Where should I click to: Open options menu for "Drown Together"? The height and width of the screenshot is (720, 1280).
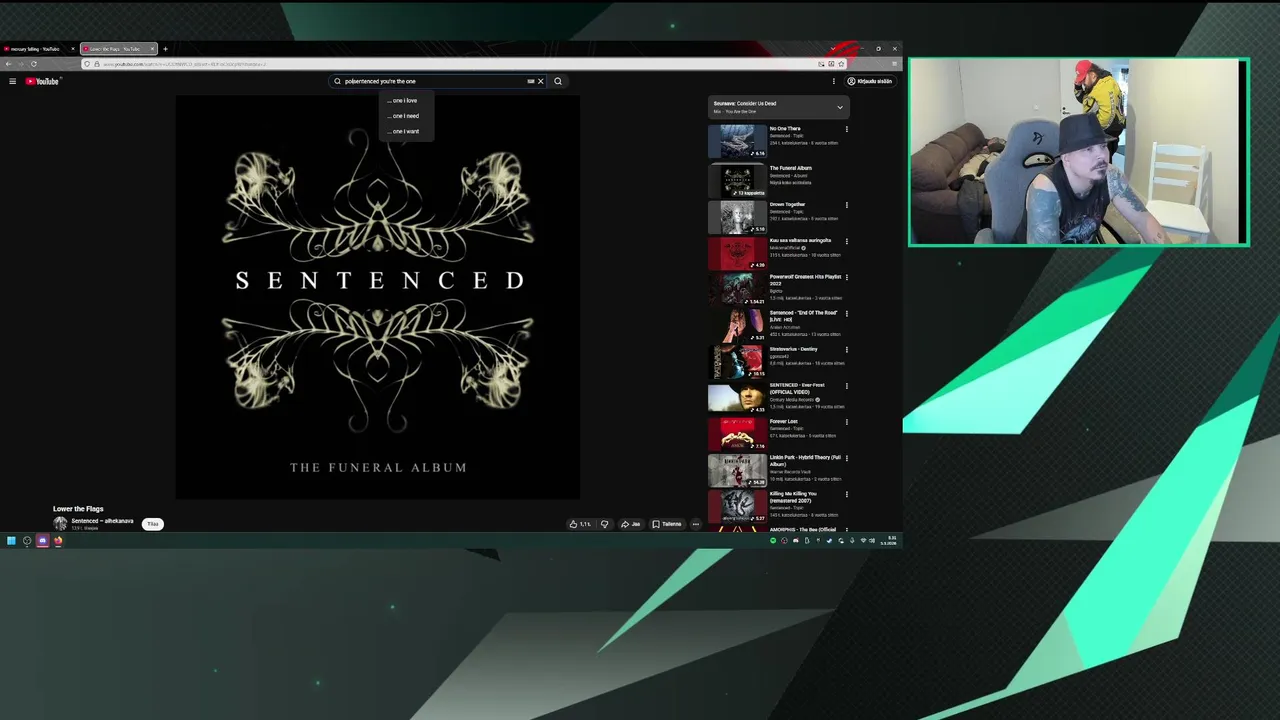tap(847, 205)
